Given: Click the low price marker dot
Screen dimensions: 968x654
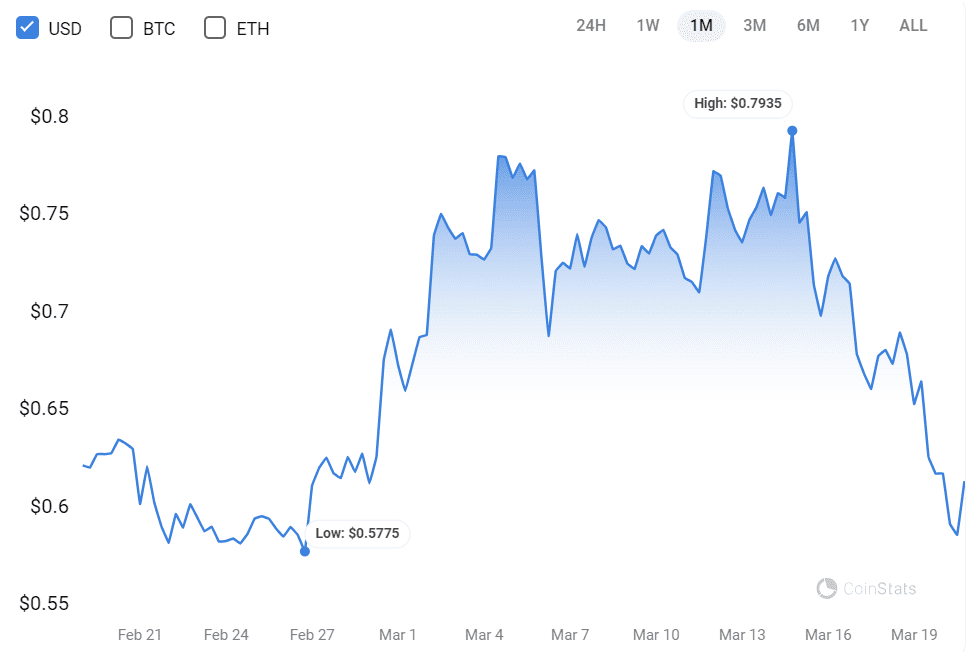Looking at the screenshot, I should tap(305, 551).
